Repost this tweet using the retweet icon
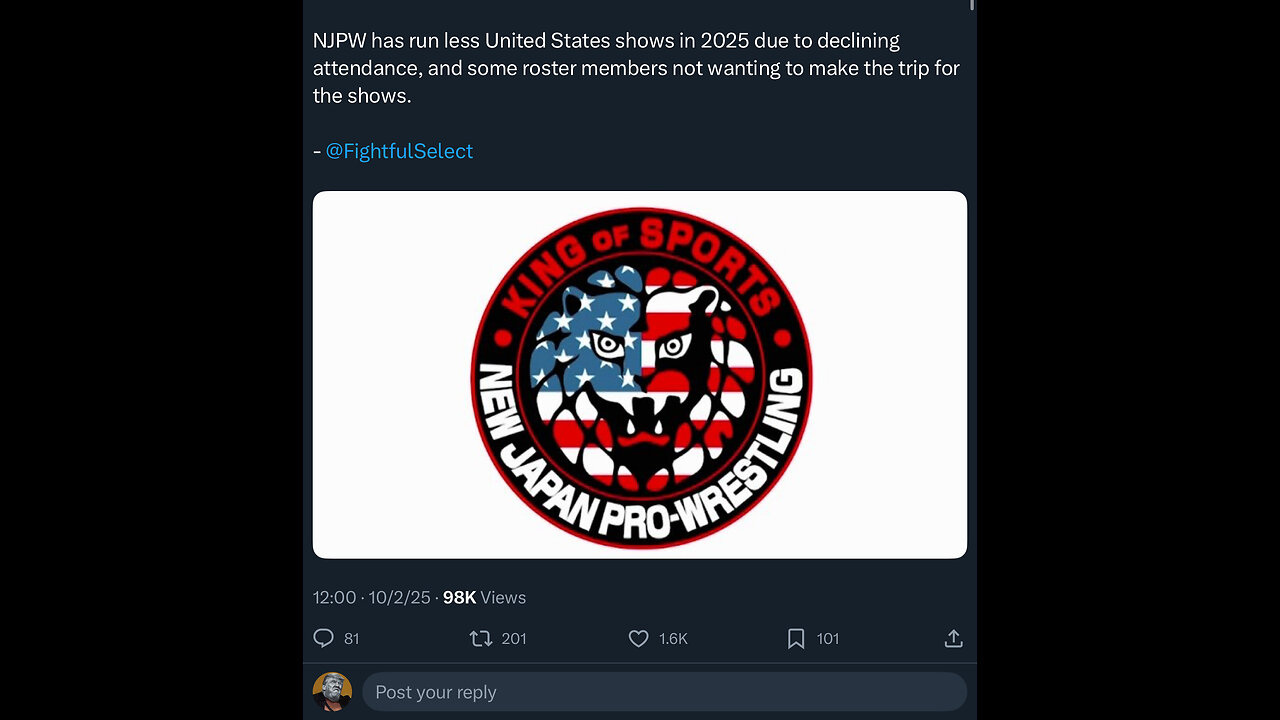Screen dimensions: 1280x720 (481, 638)
